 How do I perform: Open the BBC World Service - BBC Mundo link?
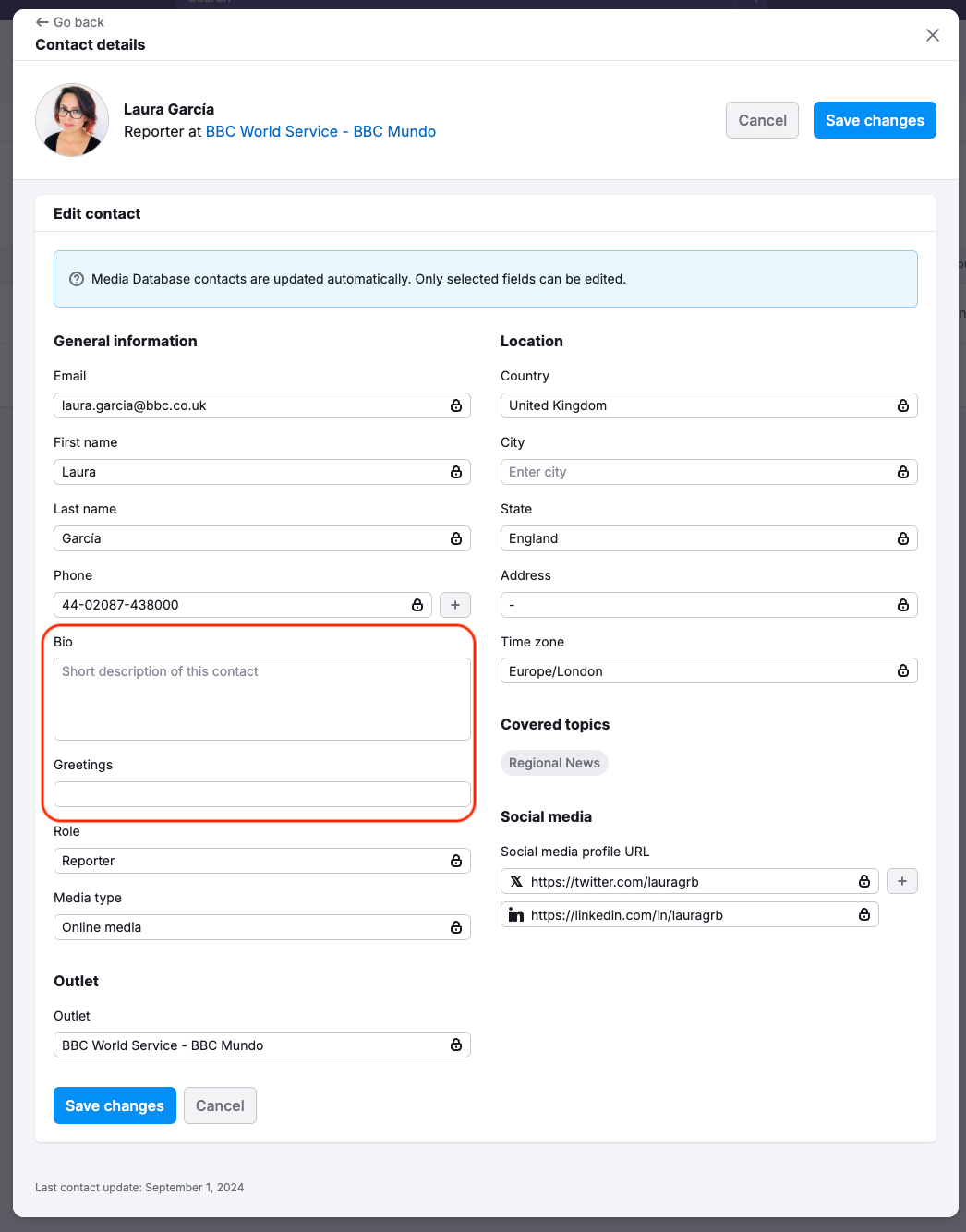(320, 131)
